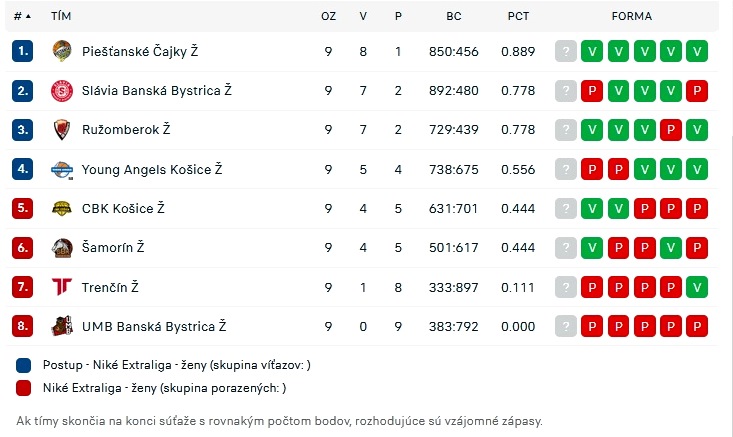Sort standings by the V wins column
Viewport: 733px width, 437px height.
tap(363, 17)
